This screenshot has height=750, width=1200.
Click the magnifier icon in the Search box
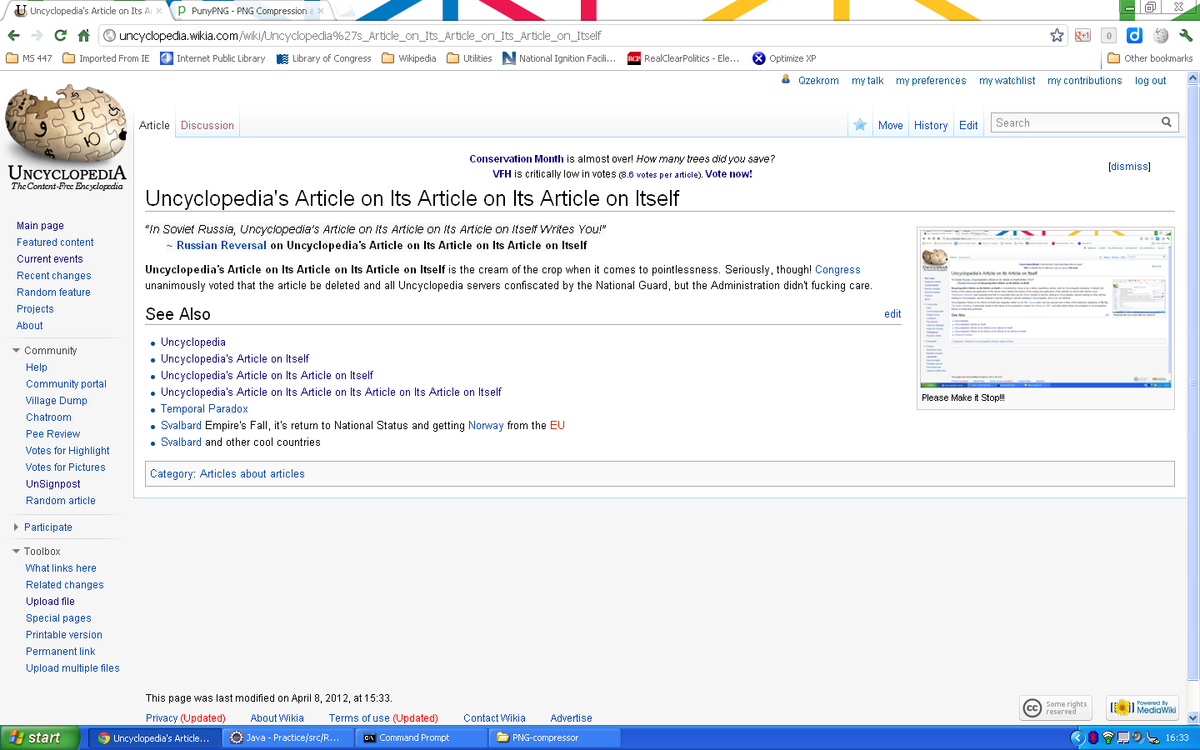(1166, 121)
